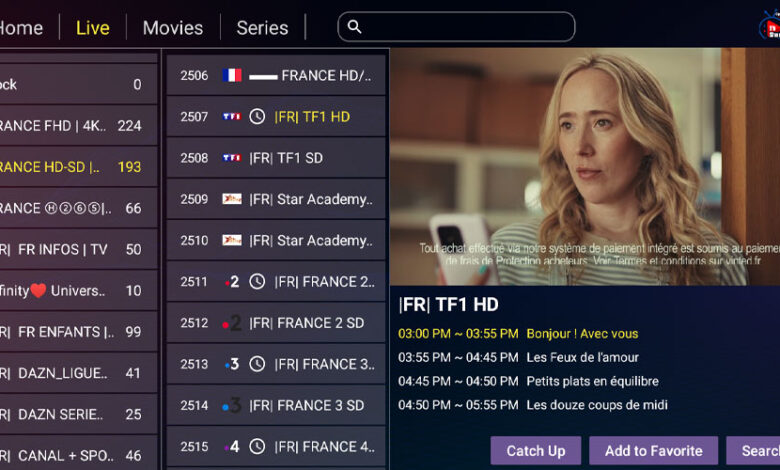780x470 pixels.
Task: Click the clock icon on France 3 channel 2513
Action: 257,365
